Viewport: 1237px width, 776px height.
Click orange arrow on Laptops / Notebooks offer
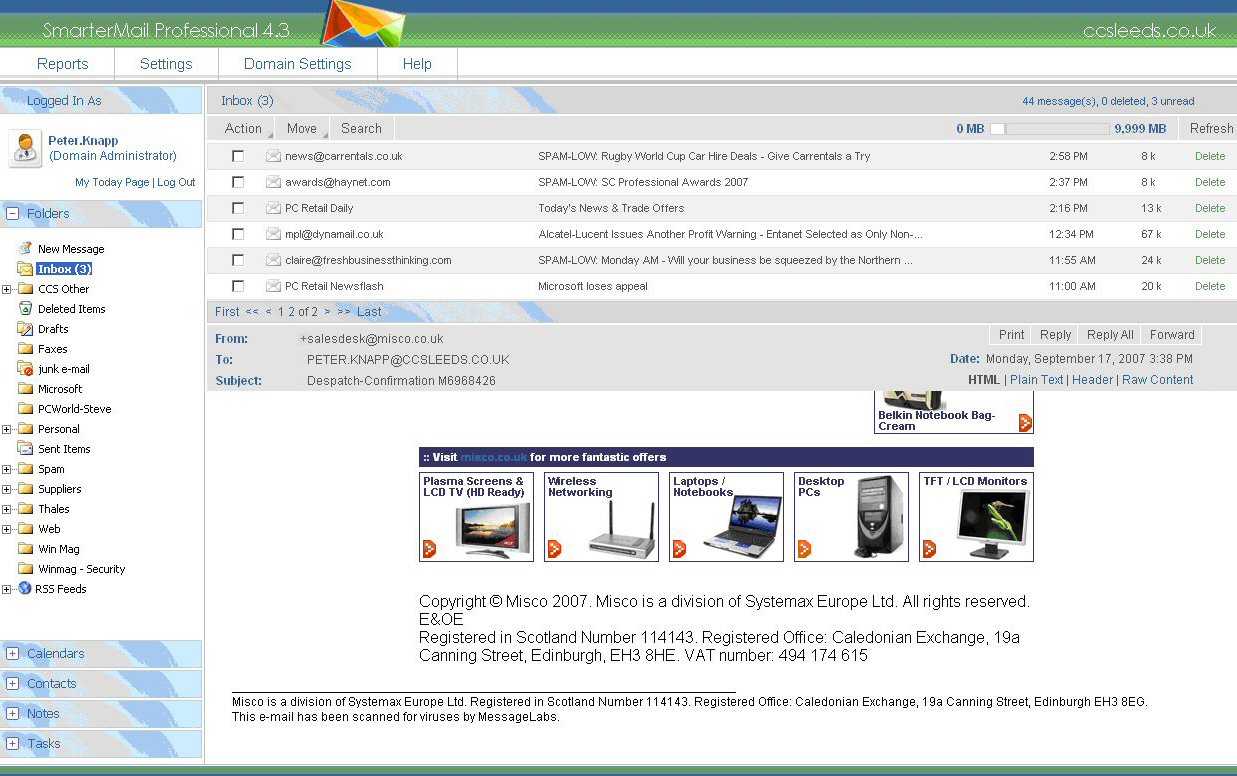point(680,548)
